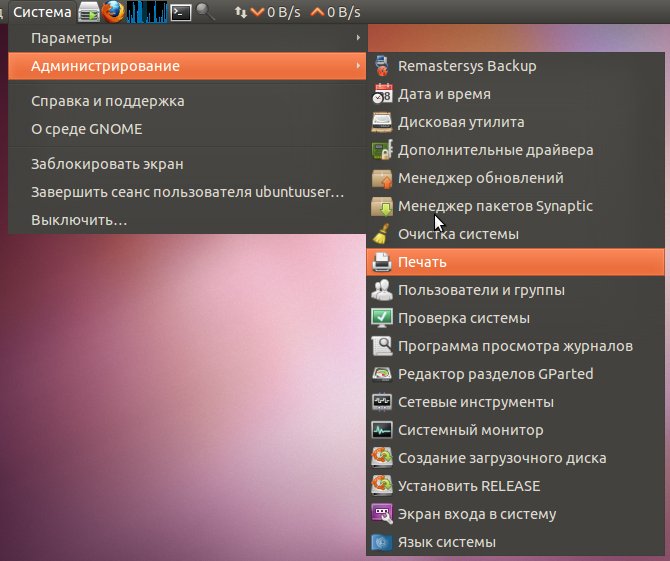Click the magnifier search icon in panel
The width and height of the screenshot is (670, 561).
pos(206,12)
